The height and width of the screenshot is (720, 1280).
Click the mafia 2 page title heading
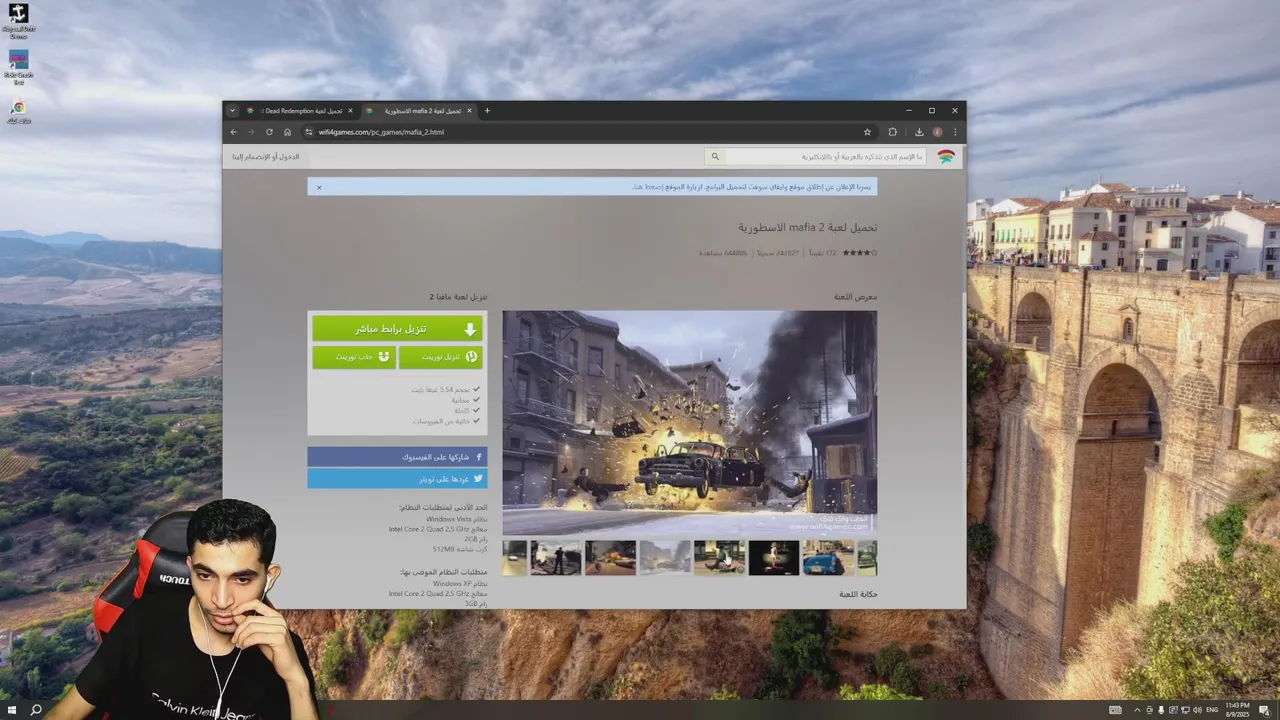(x=808, y=228)
